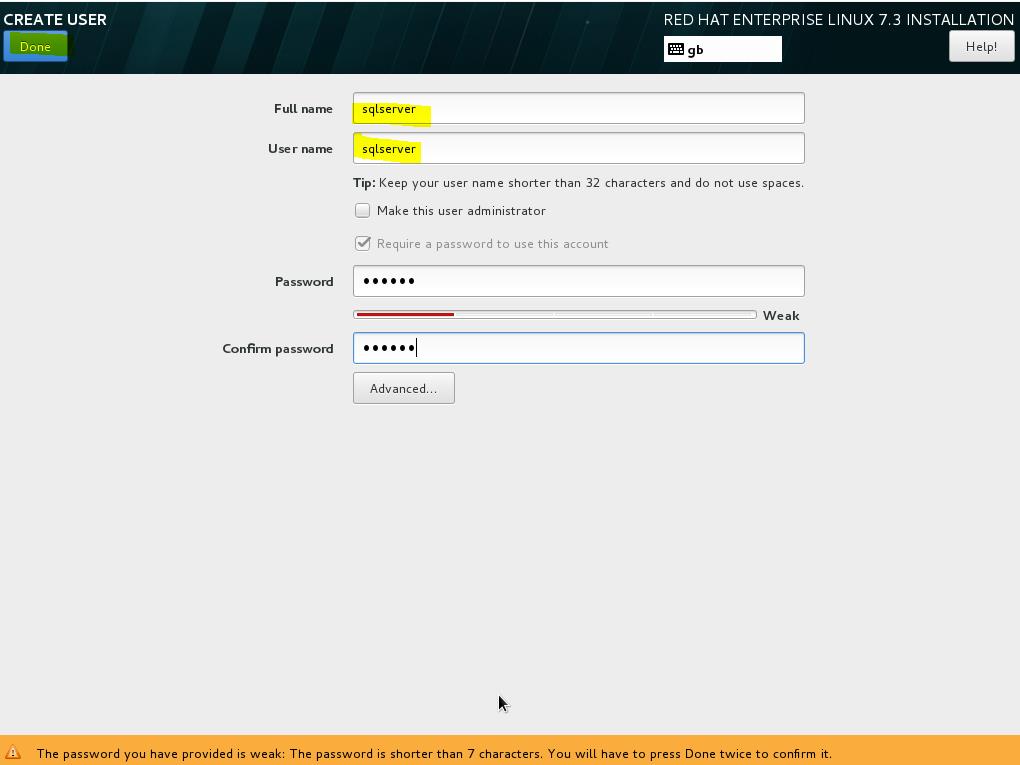Click the password strength bar
Image resolution: width=1020 pixels, height=765 pixels.
pyautogui.click(x=555, y=315)
